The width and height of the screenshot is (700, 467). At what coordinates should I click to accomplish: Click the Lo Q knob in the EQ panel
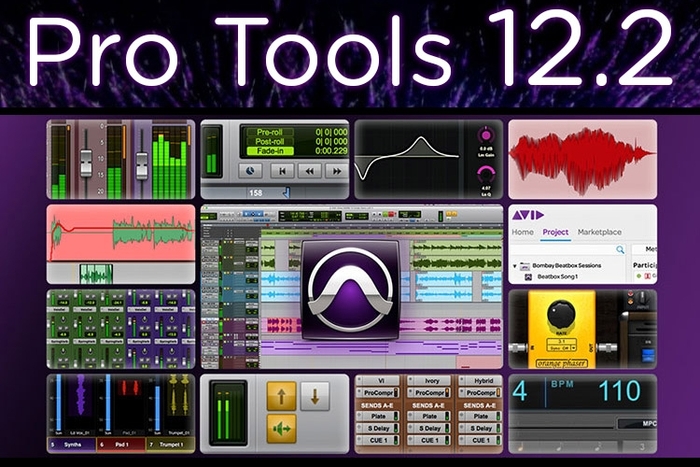[x=486, y=174]
